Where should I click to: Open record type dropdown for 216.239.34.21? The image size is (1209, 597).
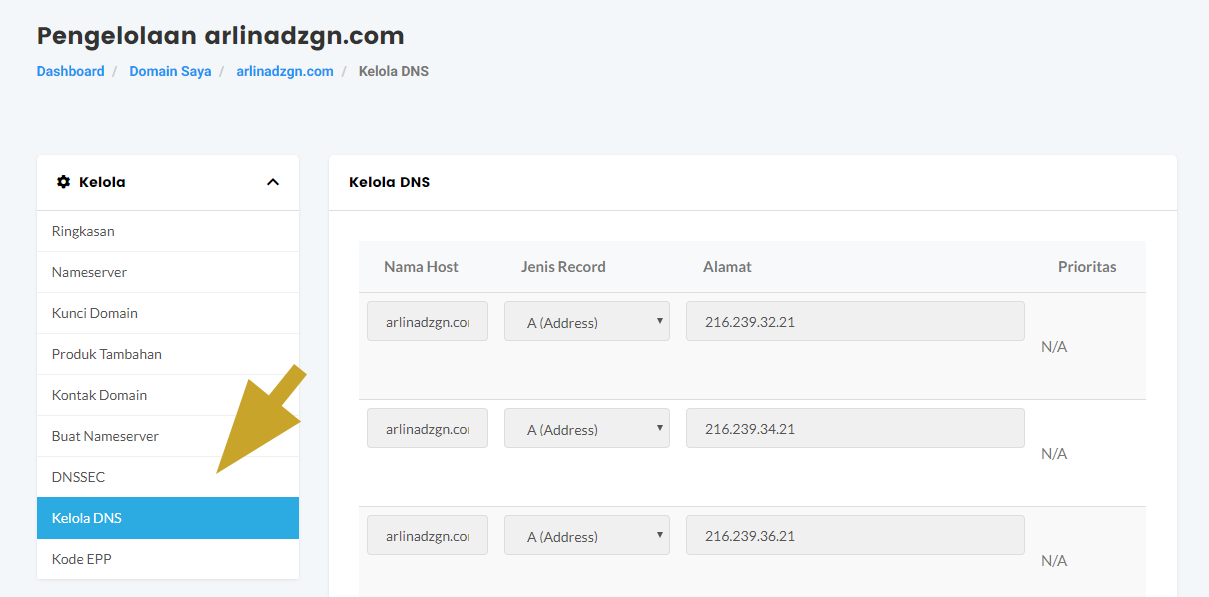tap(587, 428)
